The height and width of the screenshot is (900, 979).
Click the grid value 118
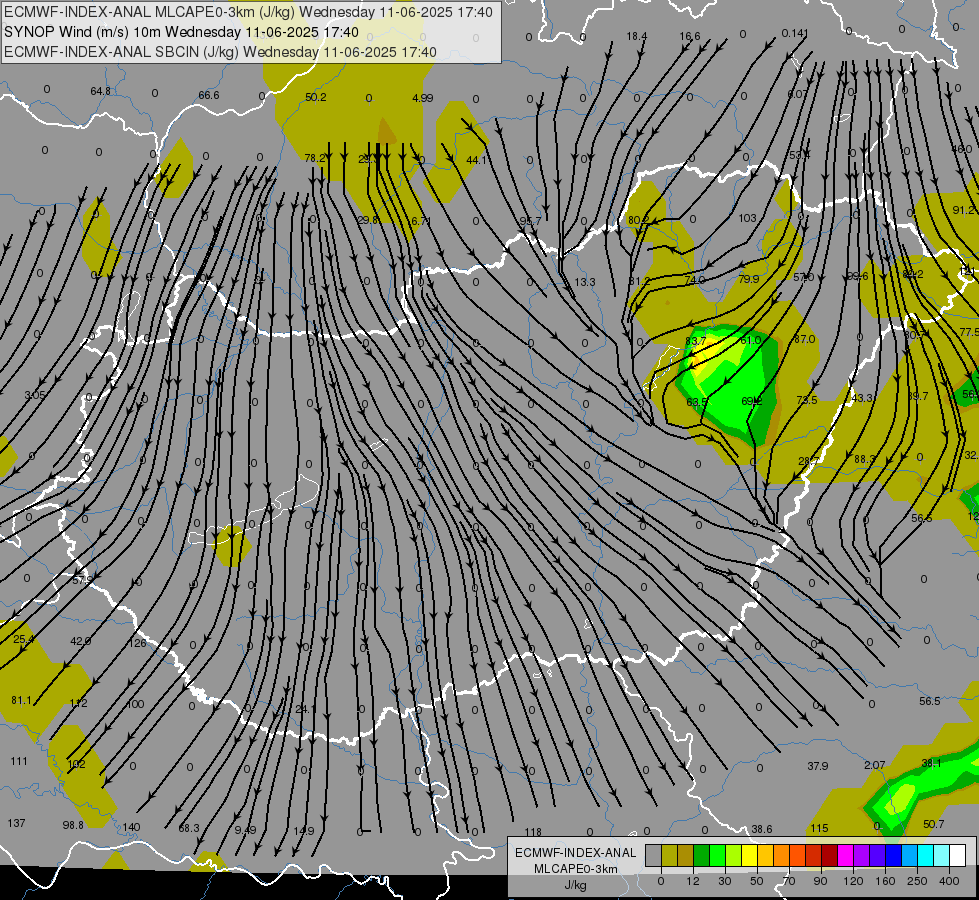click(533, 832)
